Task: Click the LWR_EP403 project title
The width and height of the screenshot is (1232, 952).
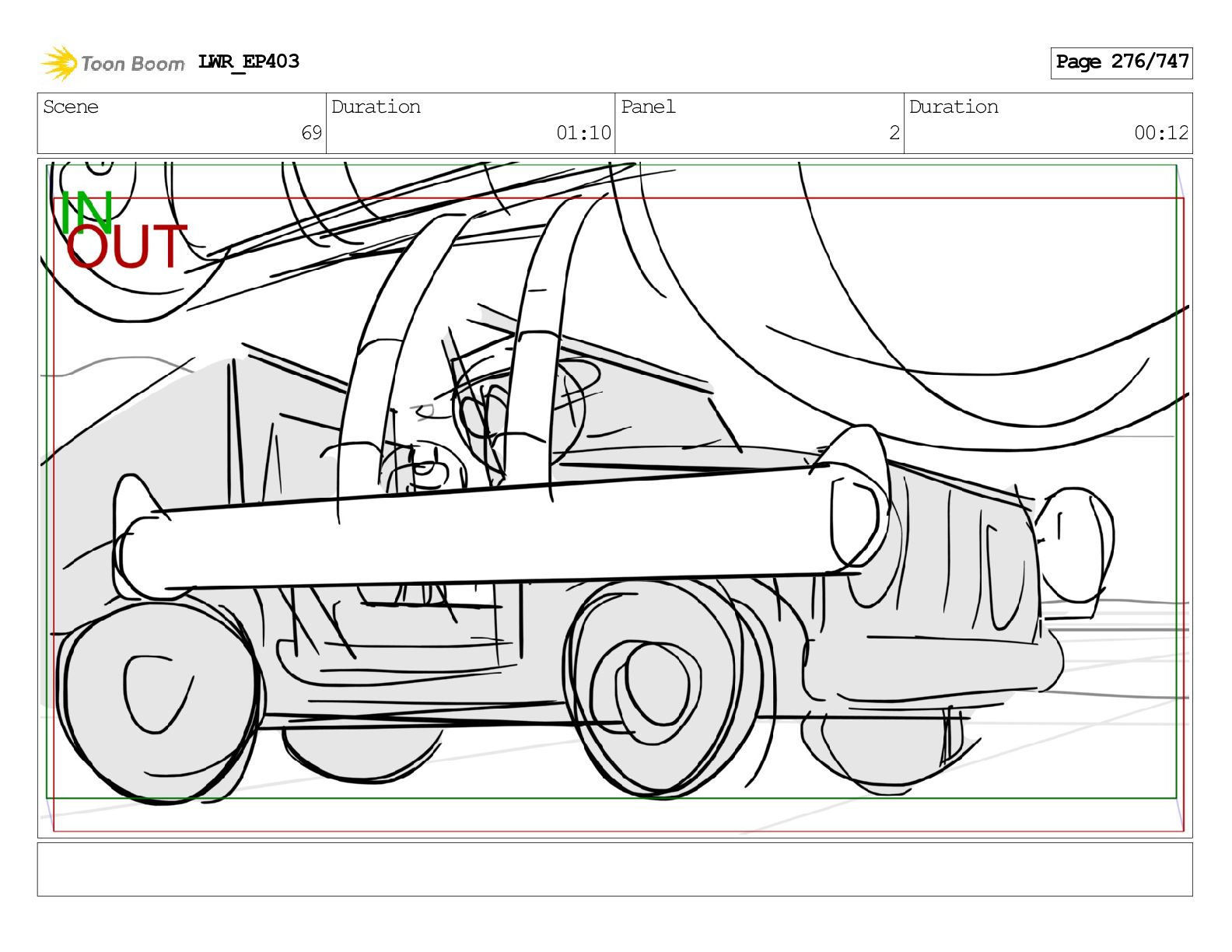Action: click(x=248, y=61)
